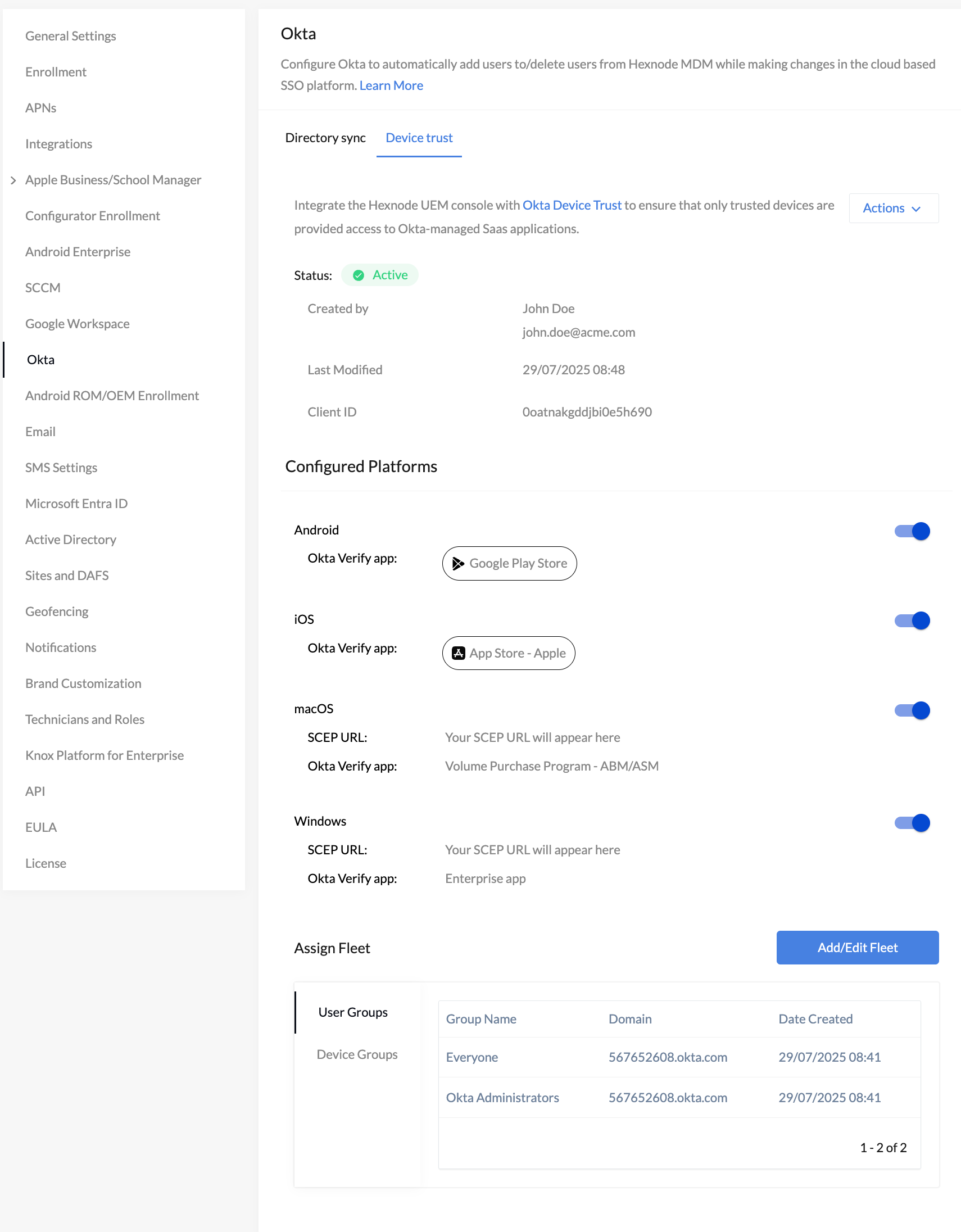Expand Apple Business/School Manager chevron
Image resolution: width=961 pixels, height=1232 pixels.
13,180
